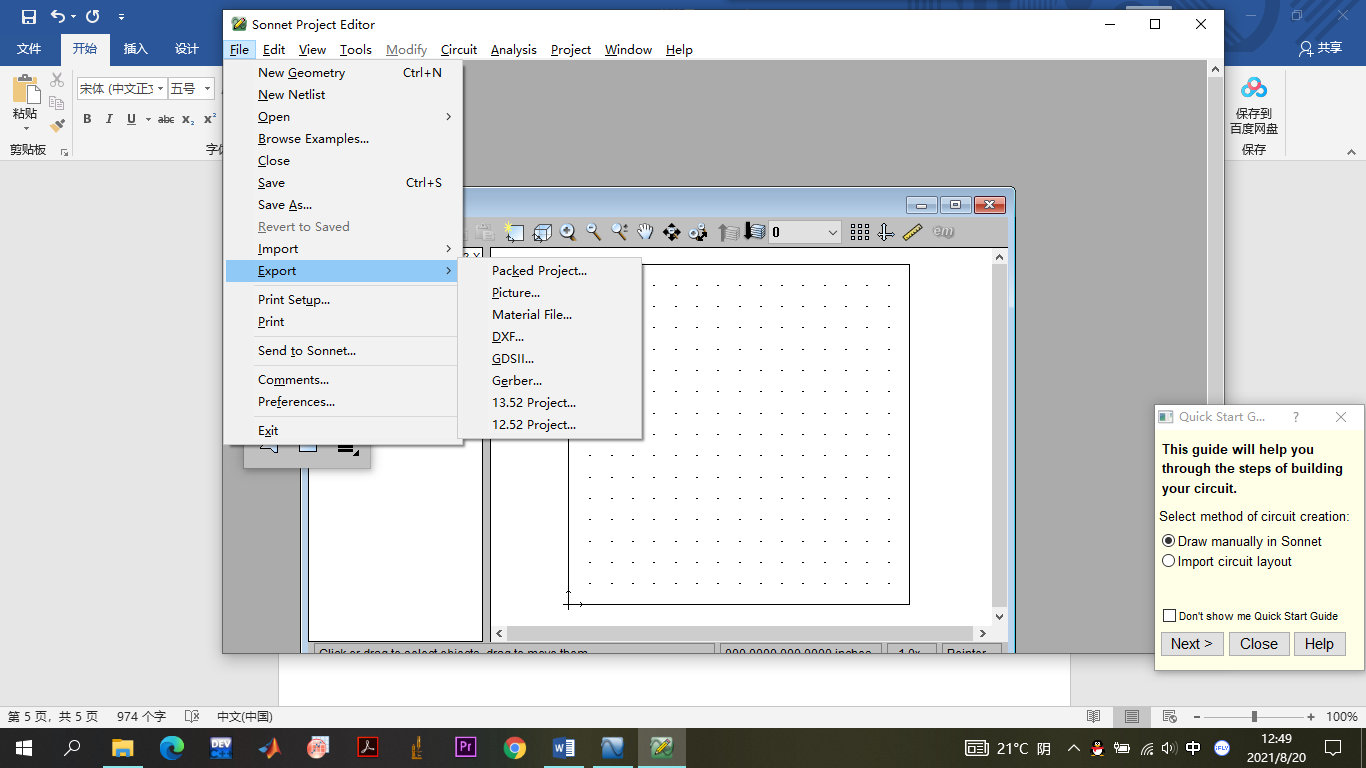Open Premiere Pro from the taskbar
1366x768 pixels.
pyautogui.click(x=466, y=747)
